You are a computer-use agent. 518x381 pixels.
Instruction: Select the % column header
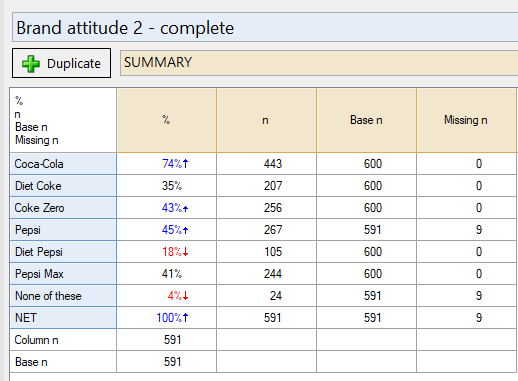coord(166,120)
